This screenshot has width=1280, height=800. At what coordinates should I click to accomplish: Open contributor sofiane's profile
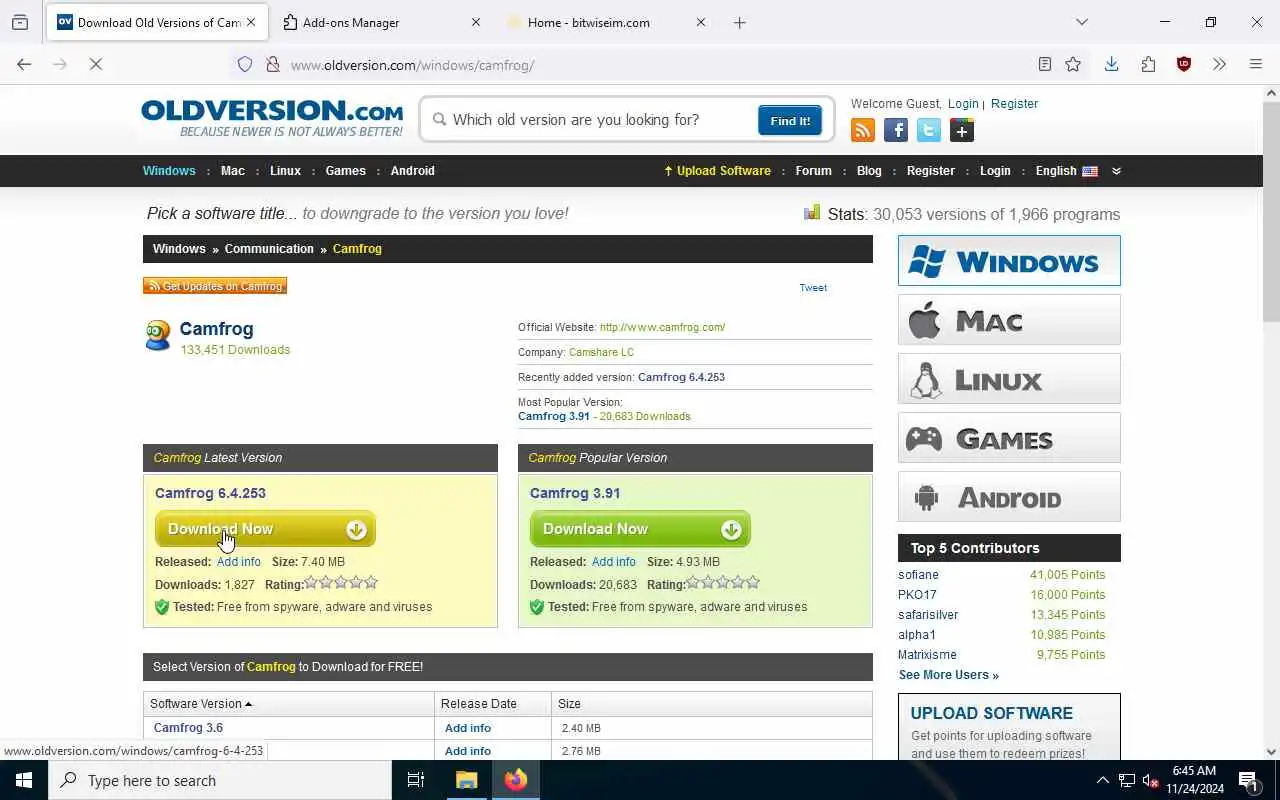pyautogui.click(x=918, y=575)
